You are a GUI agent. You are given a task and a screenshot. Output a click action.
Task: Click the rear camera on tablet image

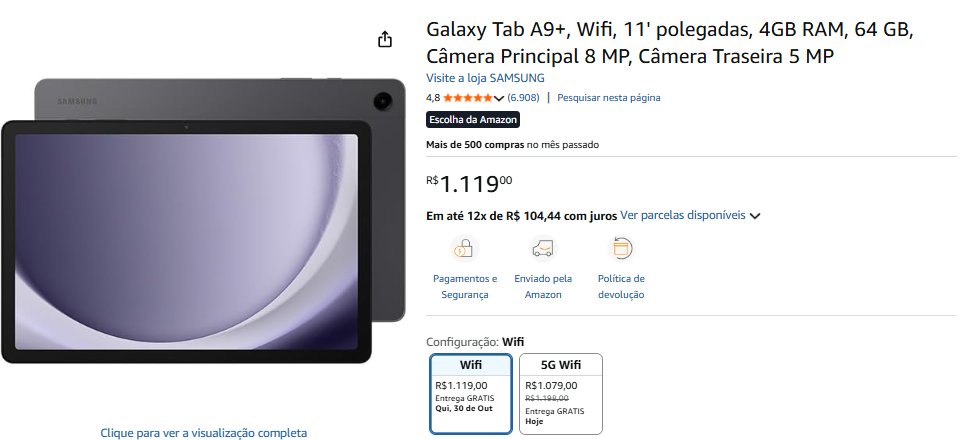383,102
